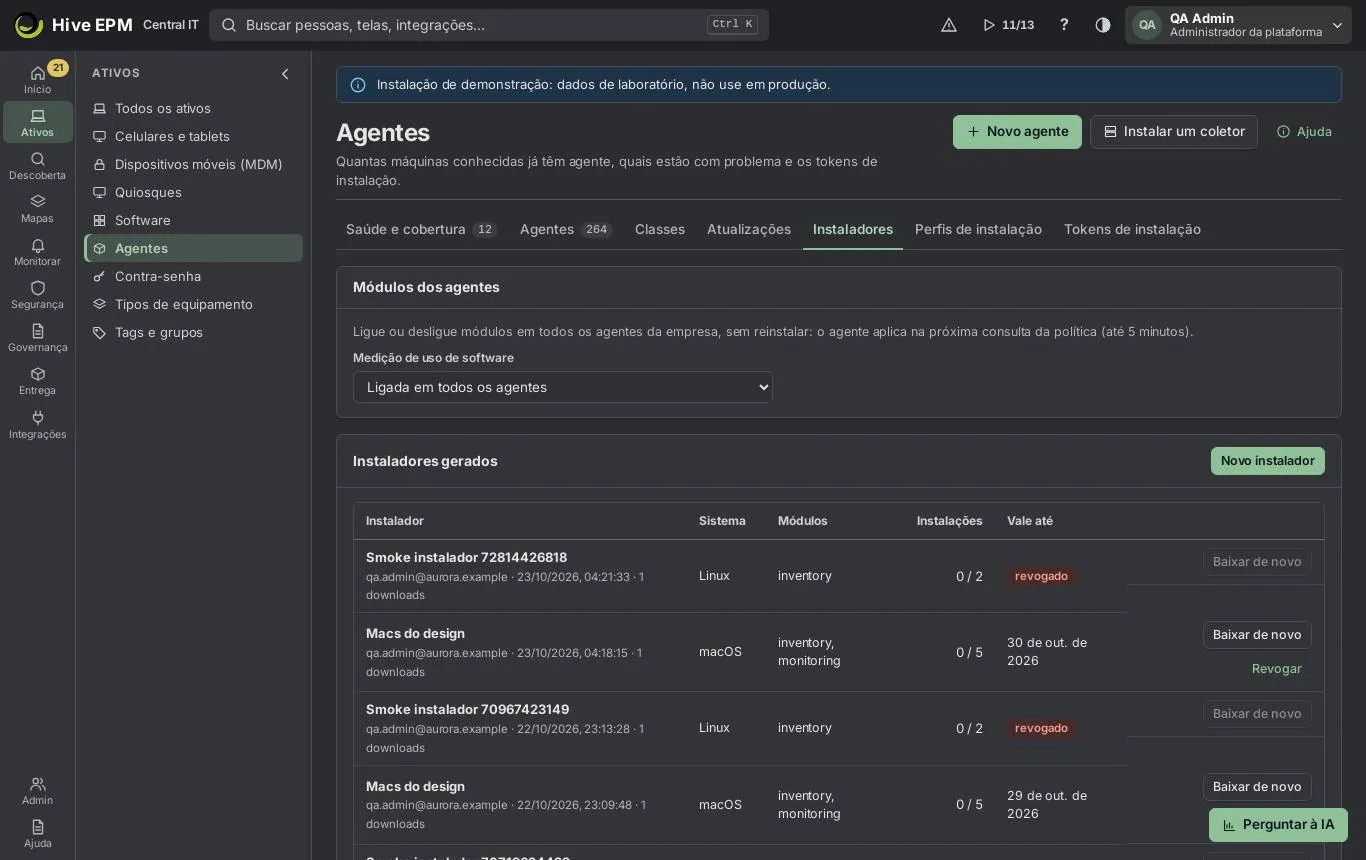Toggle the contrast theme icon
This screenshot has width=1366, height=860.
(1103, 25)
